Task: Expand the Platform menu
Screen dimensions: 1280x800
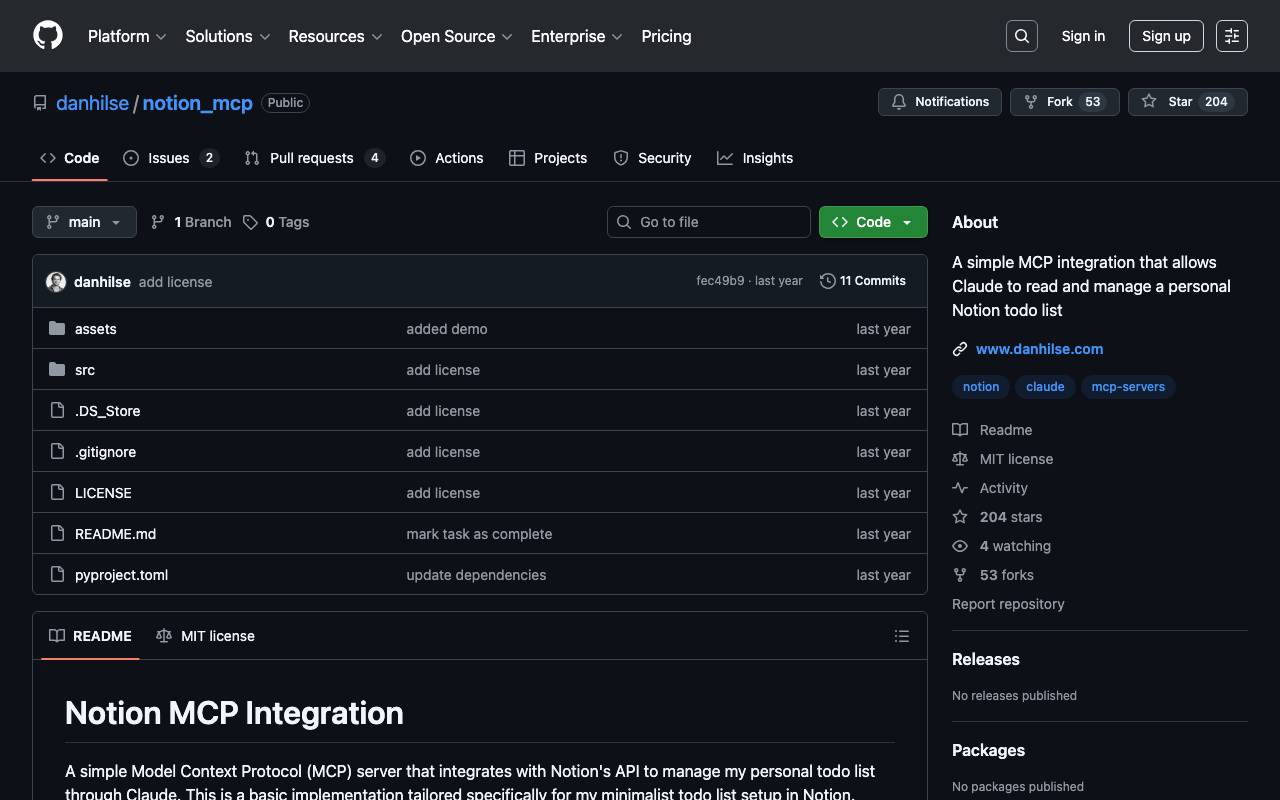Action: coord(127,36)
